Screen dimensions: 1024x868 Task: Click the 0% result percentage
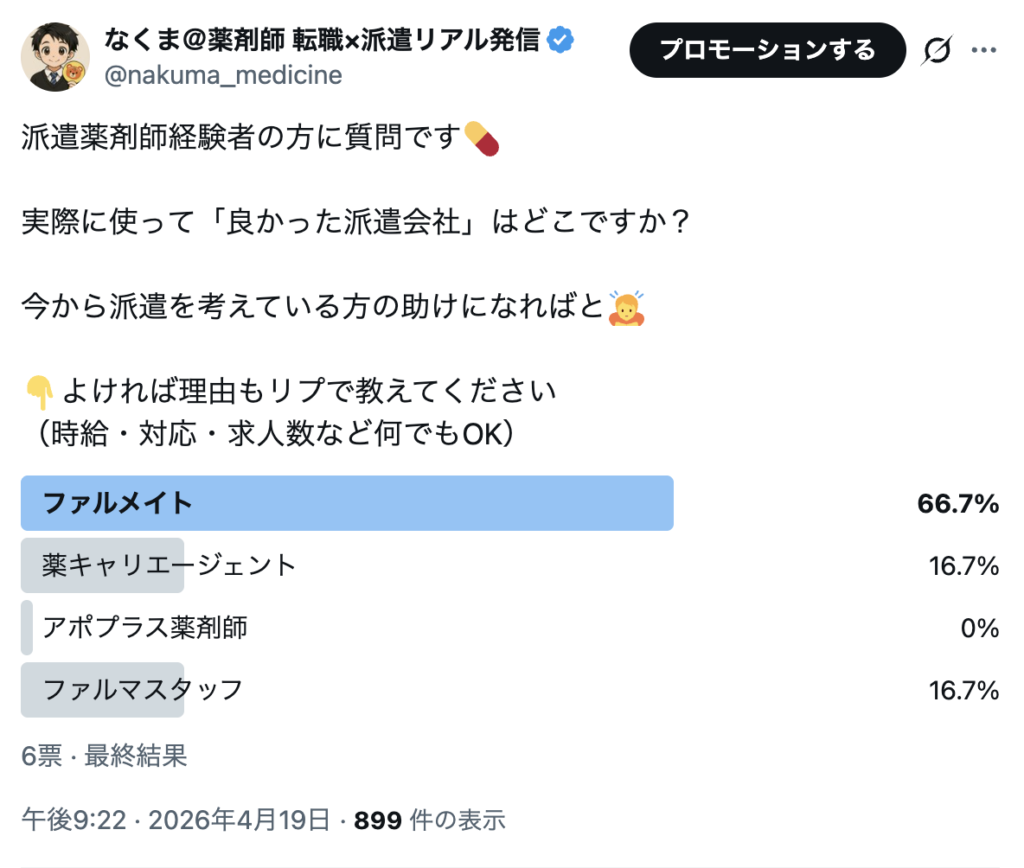[x=979, y=628]
